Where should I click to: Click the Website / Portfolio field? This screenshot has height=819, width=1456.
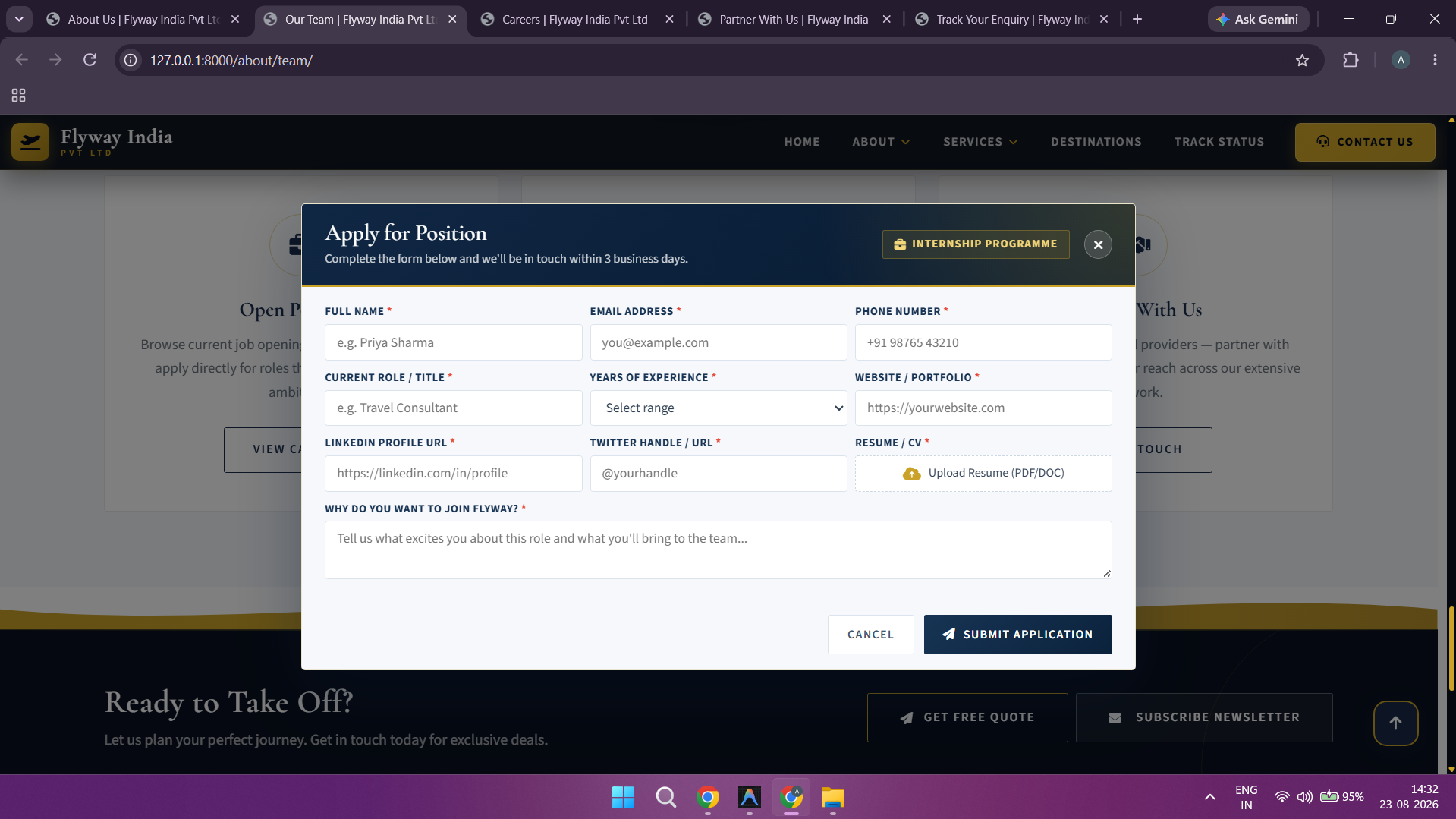[x=983, y=408]
